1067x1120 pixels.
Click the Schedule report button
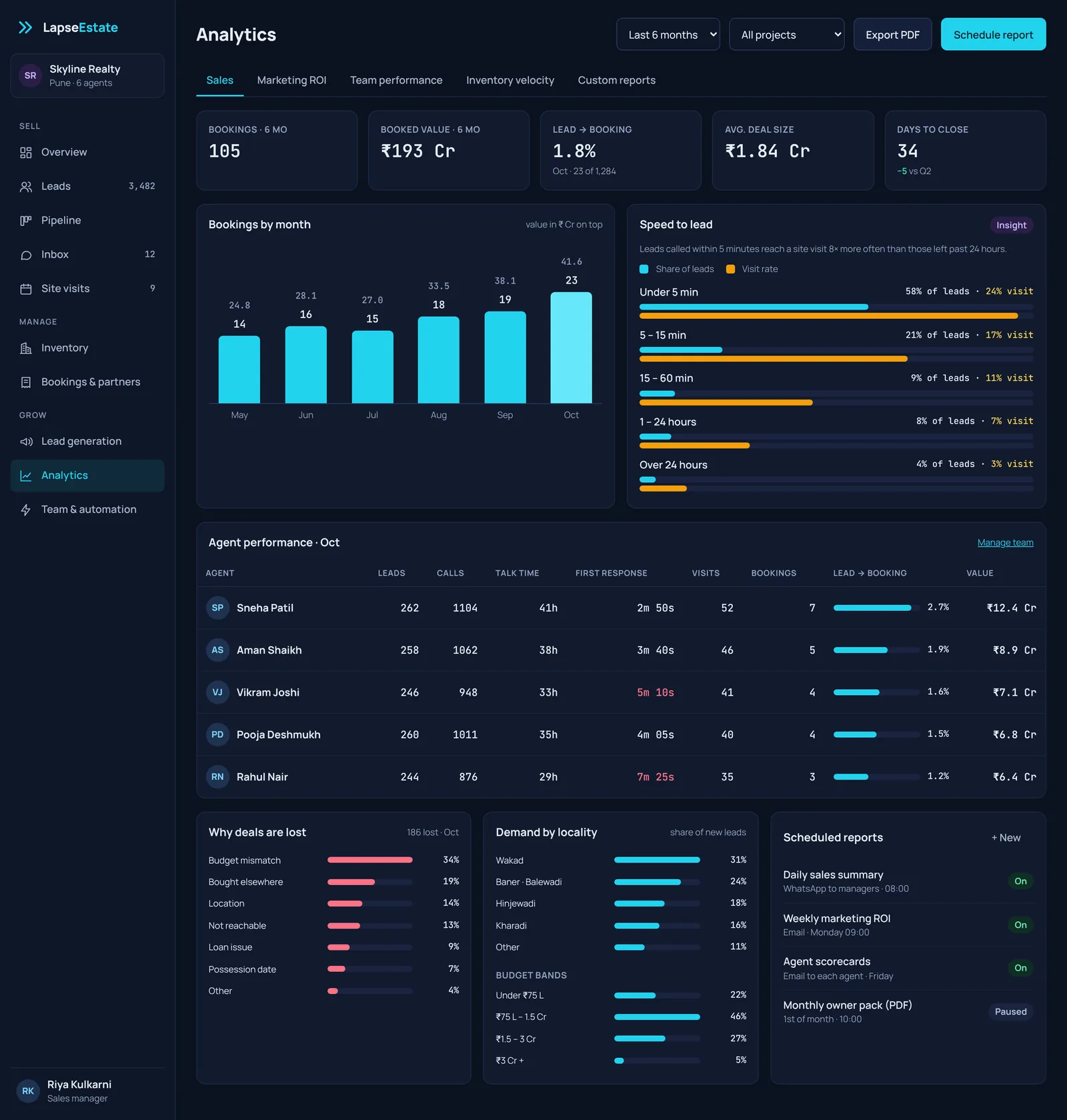tap(993, 34)
